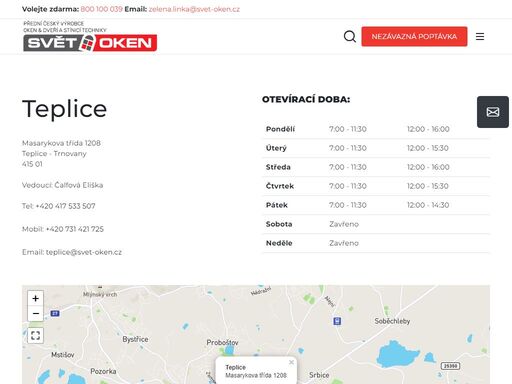Call the free number 800 100 039
This screenshot has width=512, height=384.
tap(102, 9)
